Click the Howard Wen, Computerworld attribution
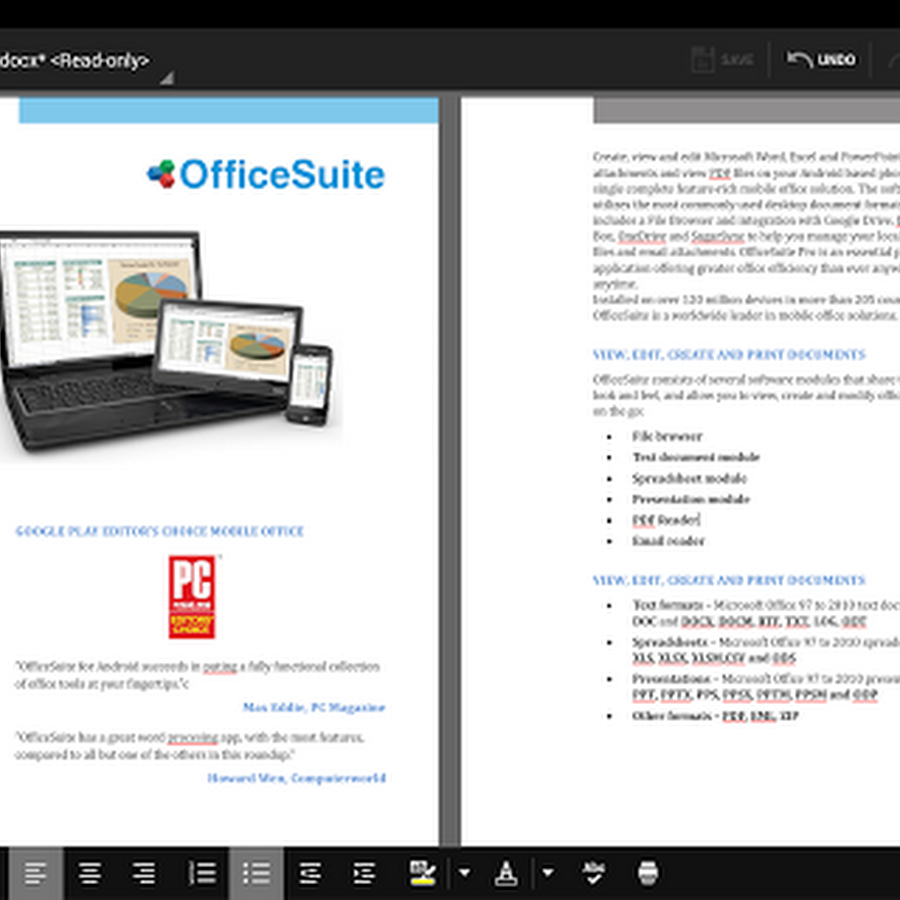900x900 pixels. pyautogui.click(x=296, y=778)
